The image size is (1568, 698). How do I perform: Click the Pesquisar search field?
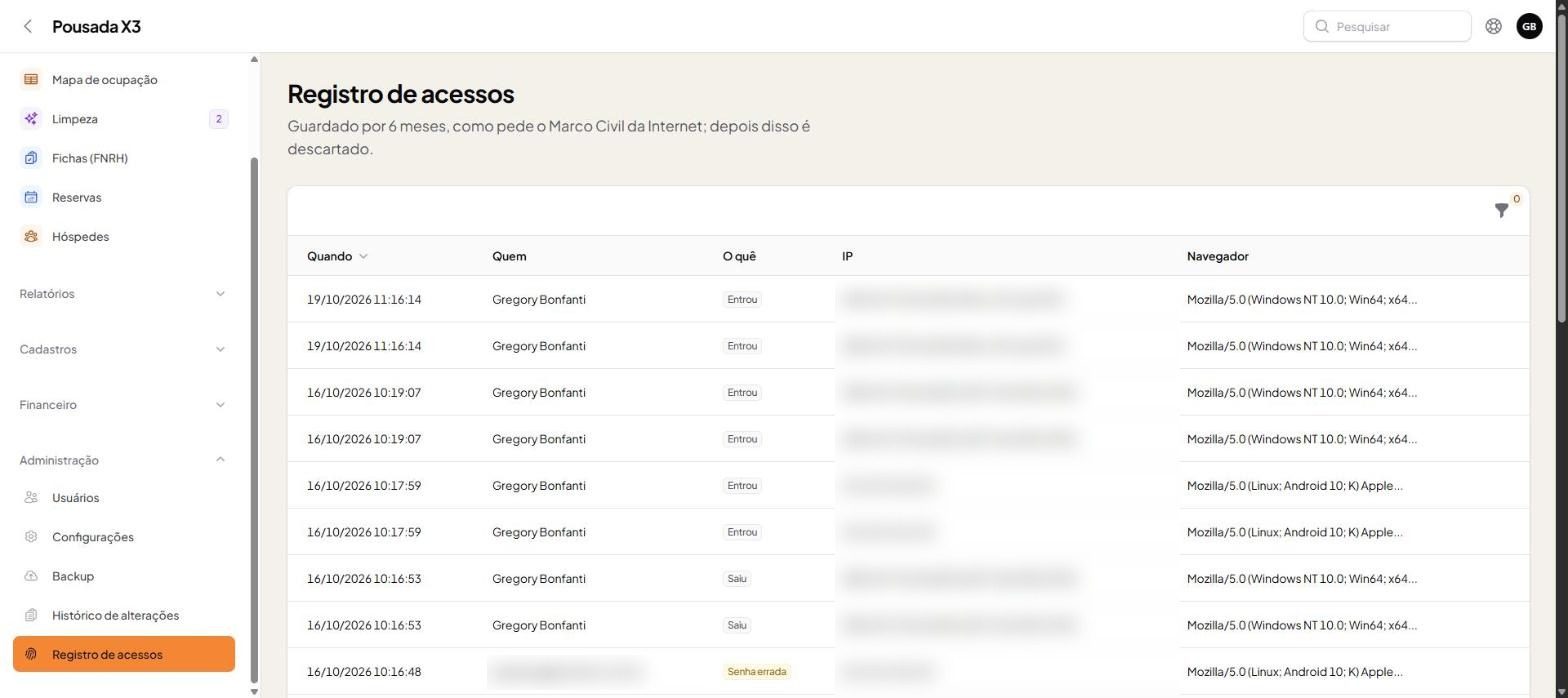1387,27
